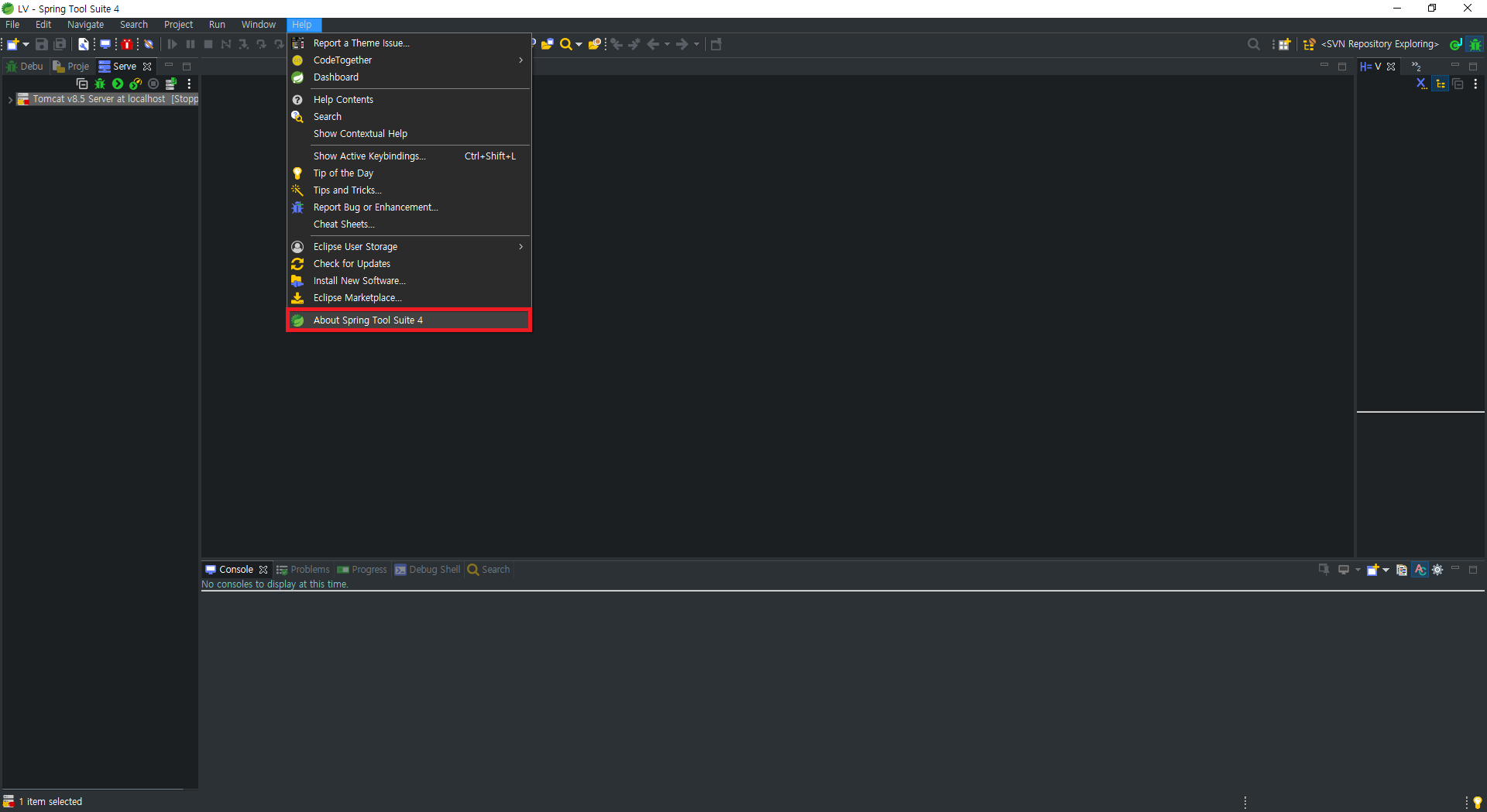Open the CodeTogether submenu
1487x812 pixels.
click(409, 60)
